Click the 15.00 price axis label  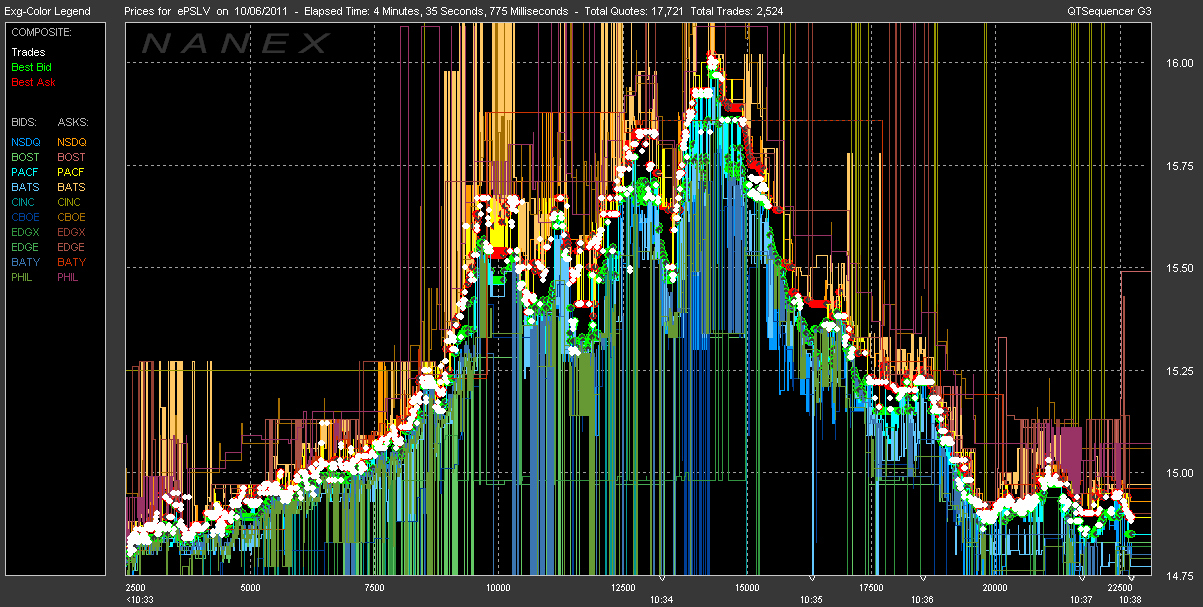tap(1178, 473)
